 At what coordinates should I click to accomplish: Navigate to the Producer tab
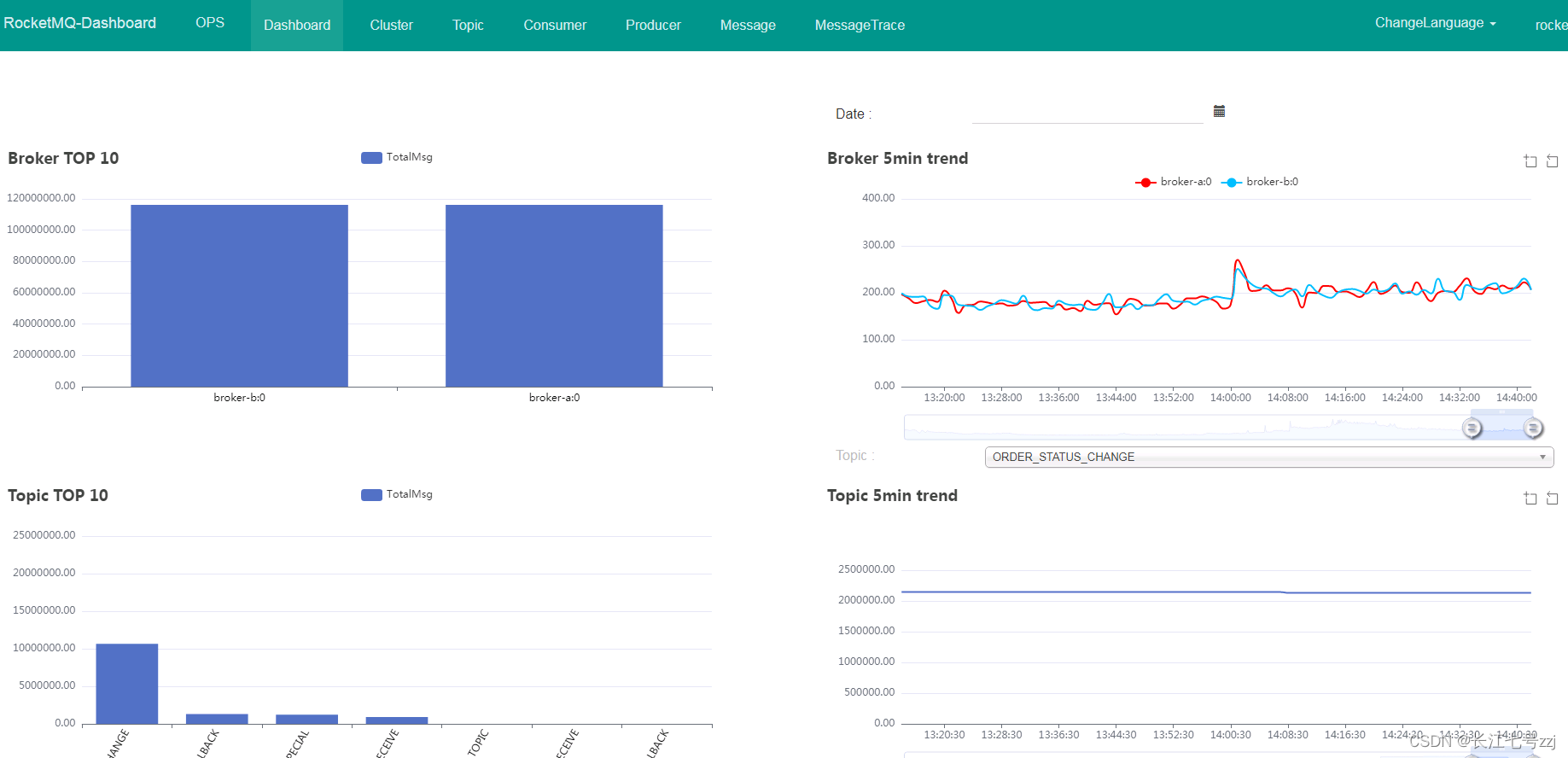[653, 26]
